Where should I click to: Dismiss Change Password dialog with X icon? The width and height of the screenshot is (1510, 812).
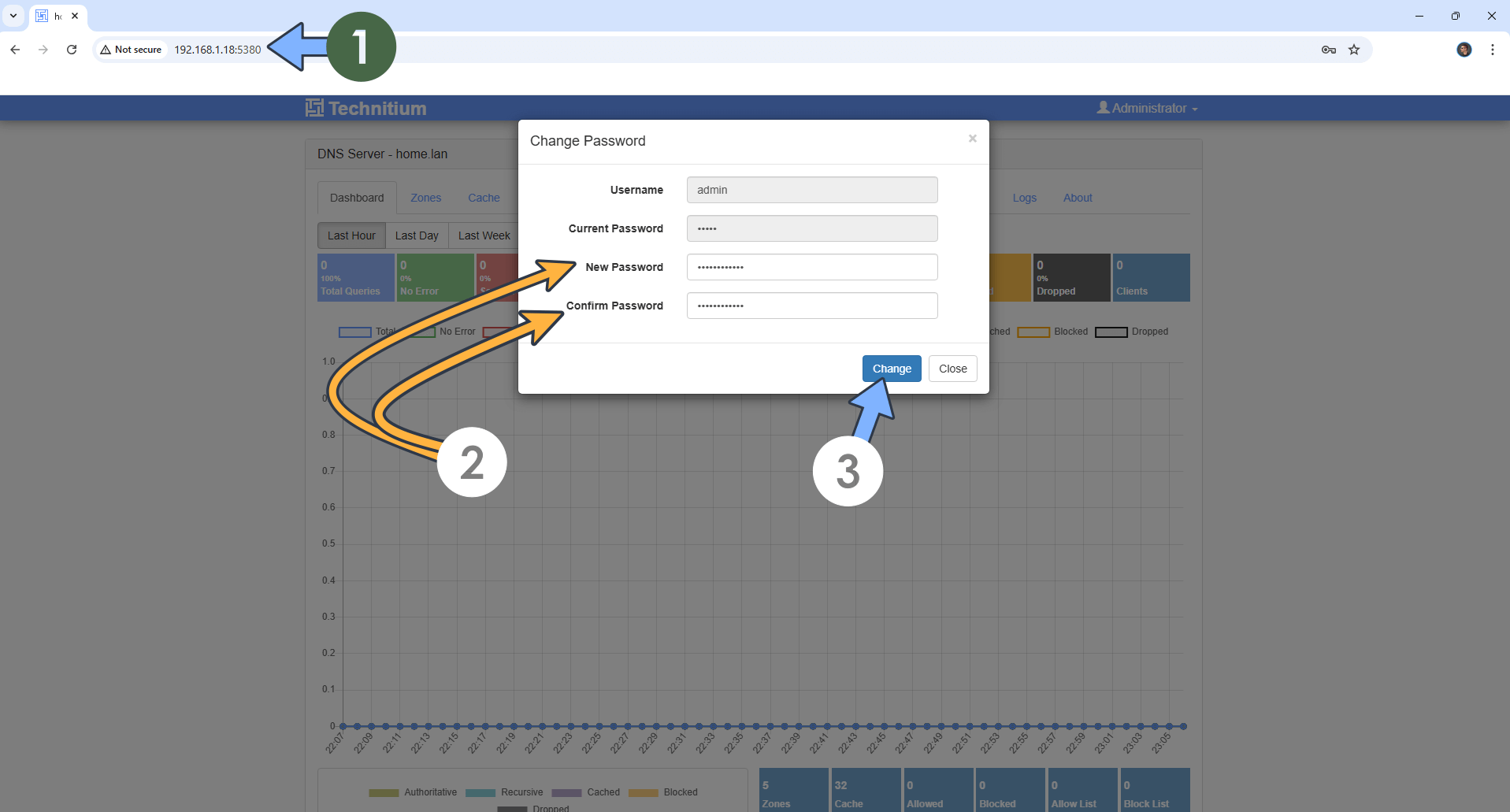coord(972,139)
